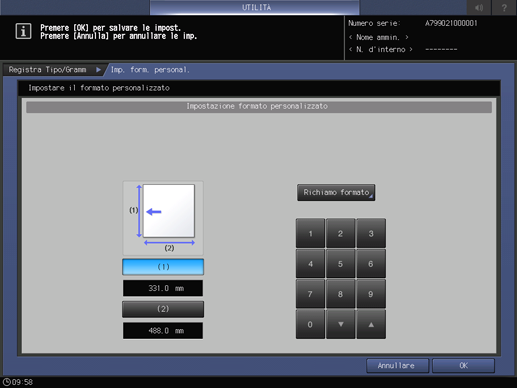
Task: Click the N. d'interno label
Action: [380, 50]
